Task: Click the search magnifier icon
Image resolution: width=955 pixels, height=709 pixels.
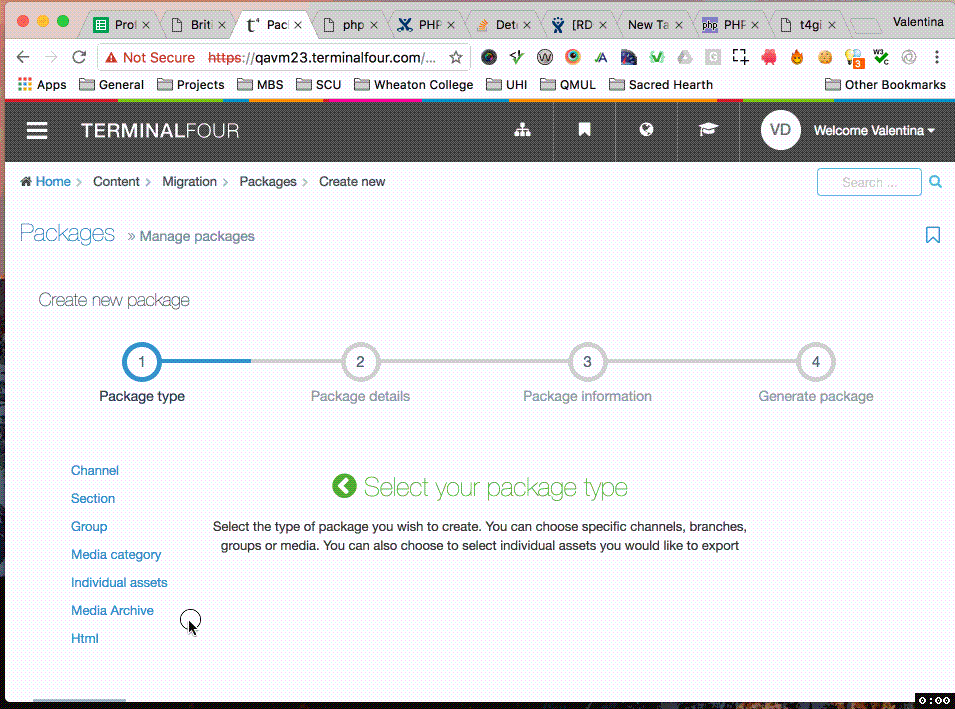Action: (935, 182)
